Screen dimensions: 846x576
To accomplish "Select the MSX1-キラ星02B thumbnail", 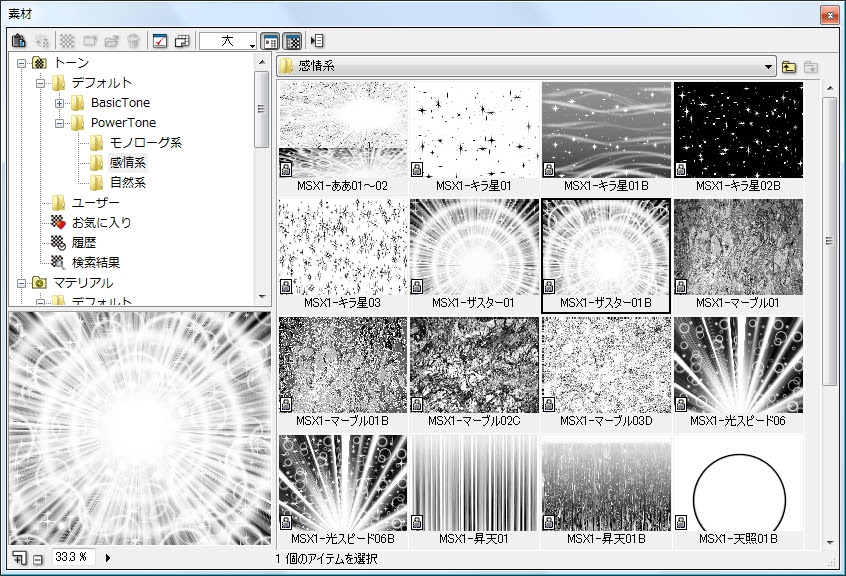I will point(738,138).
